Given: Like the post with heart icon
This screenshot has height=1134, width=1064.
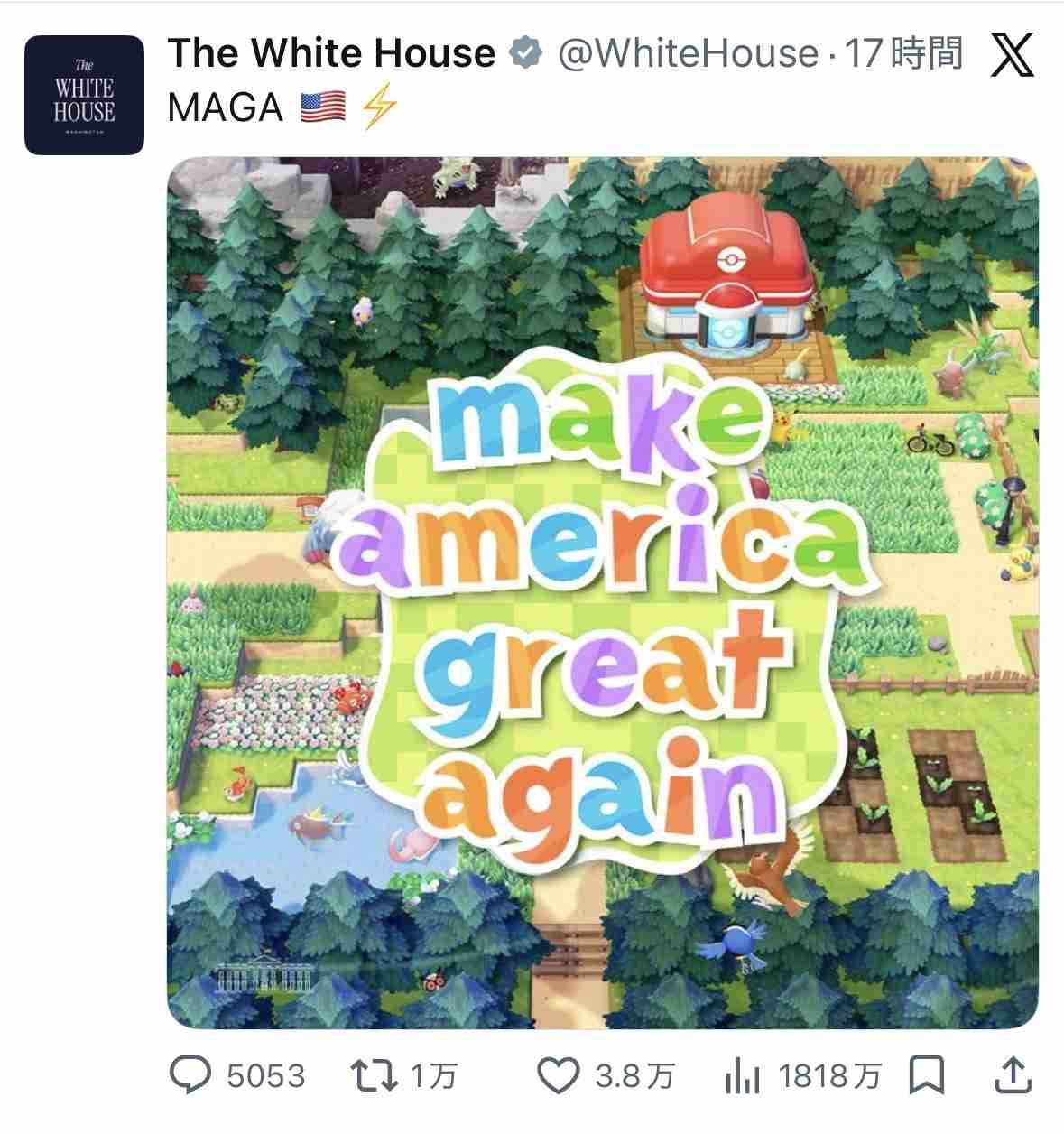Looking at the screenshot, I should point(558,1075).
